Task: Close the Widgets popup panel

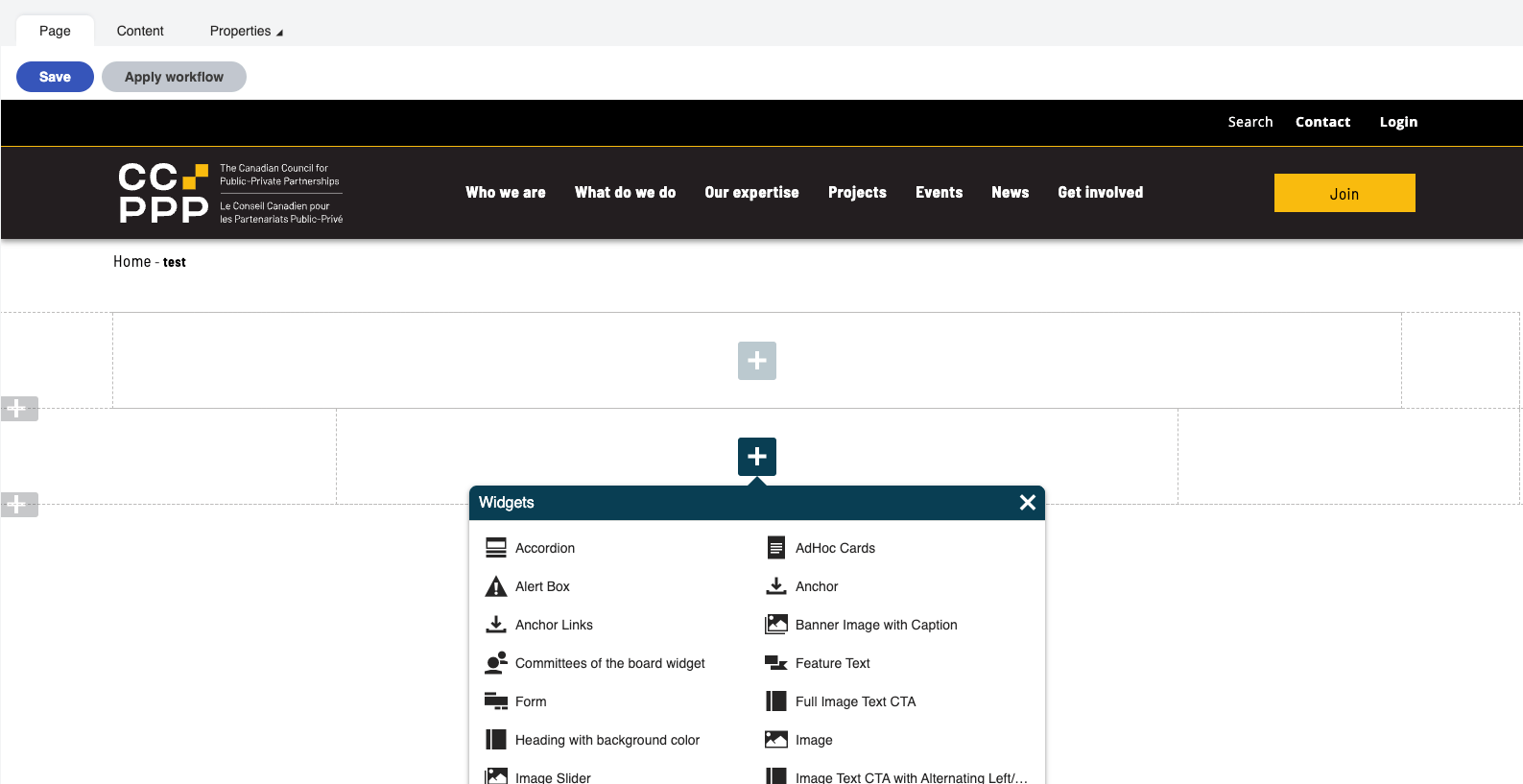Action: point(1027,503)
